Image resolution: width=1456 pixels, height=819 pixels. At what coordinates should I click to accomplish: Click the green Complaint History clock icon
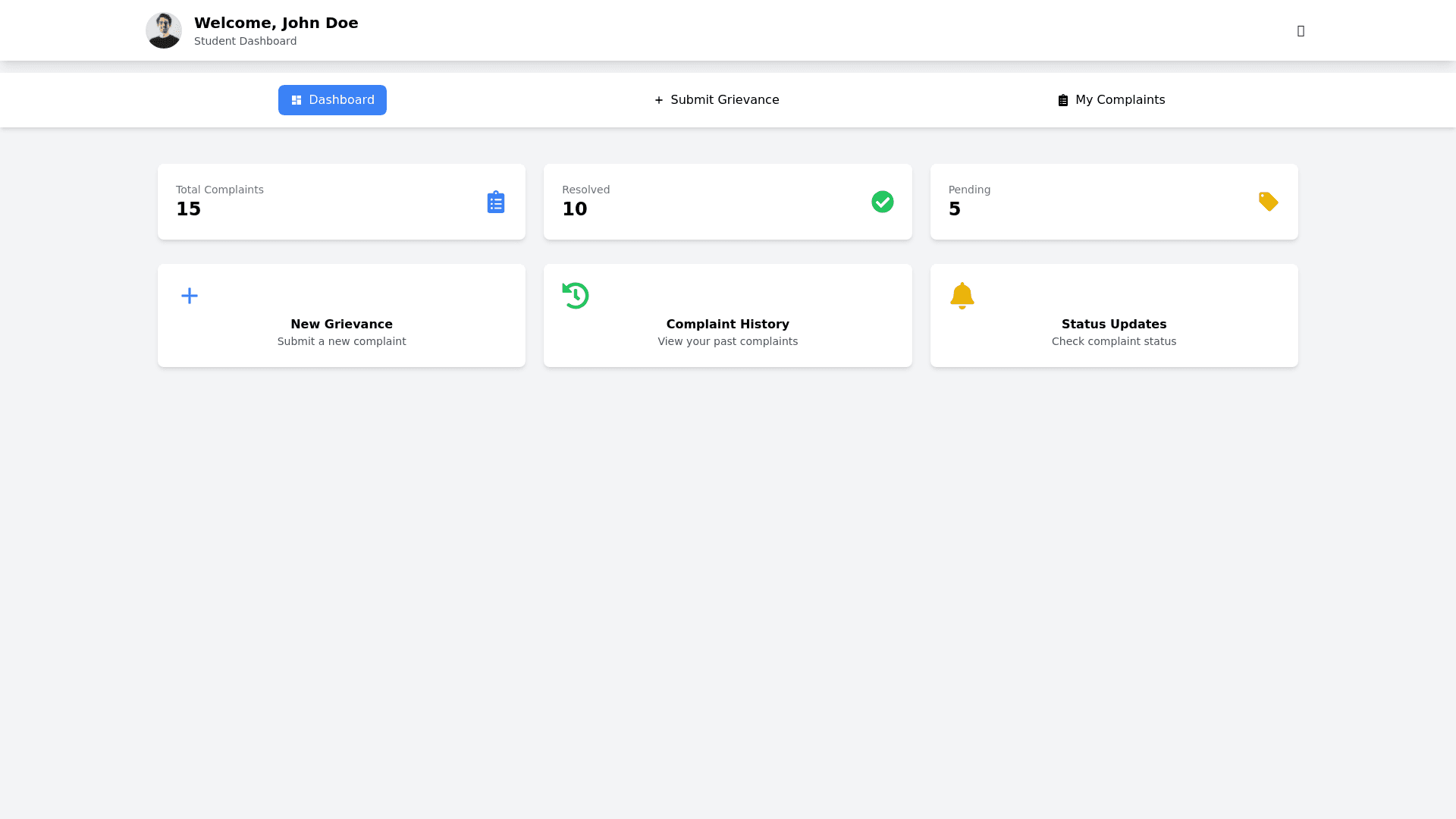tap(576, 296)
